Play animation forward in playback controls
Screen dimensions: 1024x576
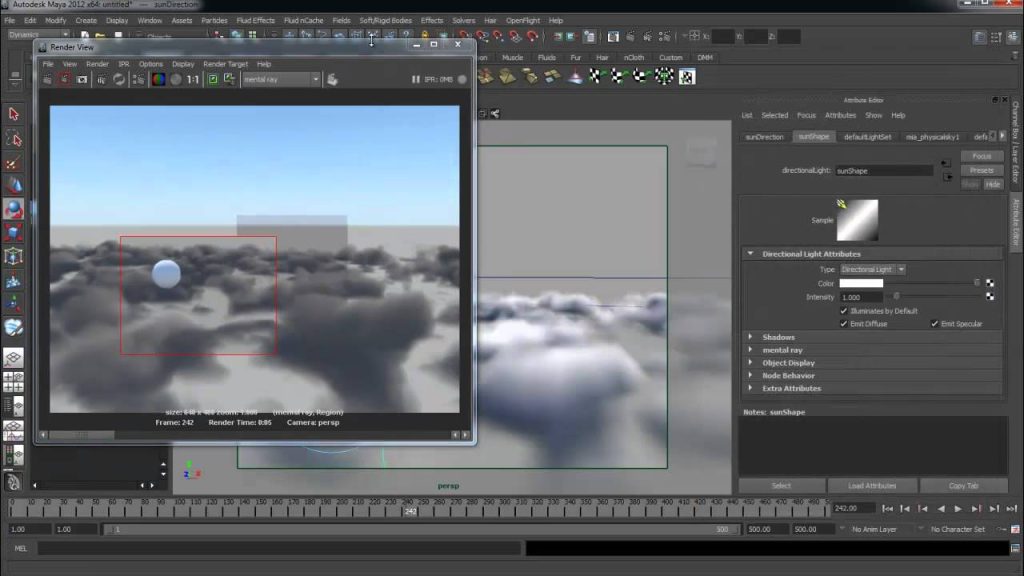click(x=958, y=509)
